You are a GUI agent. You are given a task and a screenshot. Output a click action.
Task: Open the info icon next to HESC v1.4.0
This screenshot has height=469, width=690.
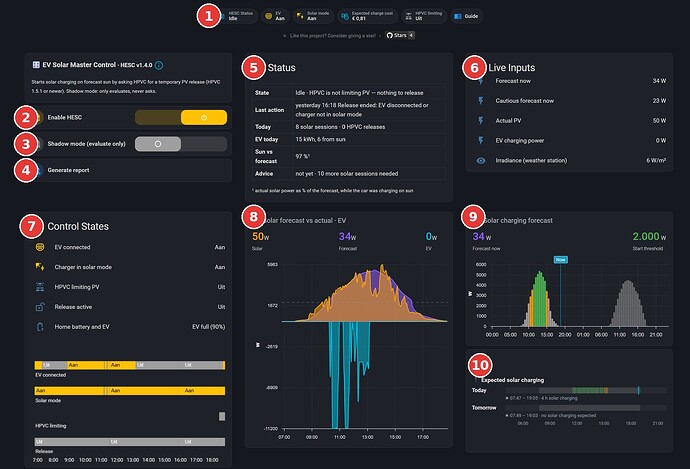pos(159,65)
